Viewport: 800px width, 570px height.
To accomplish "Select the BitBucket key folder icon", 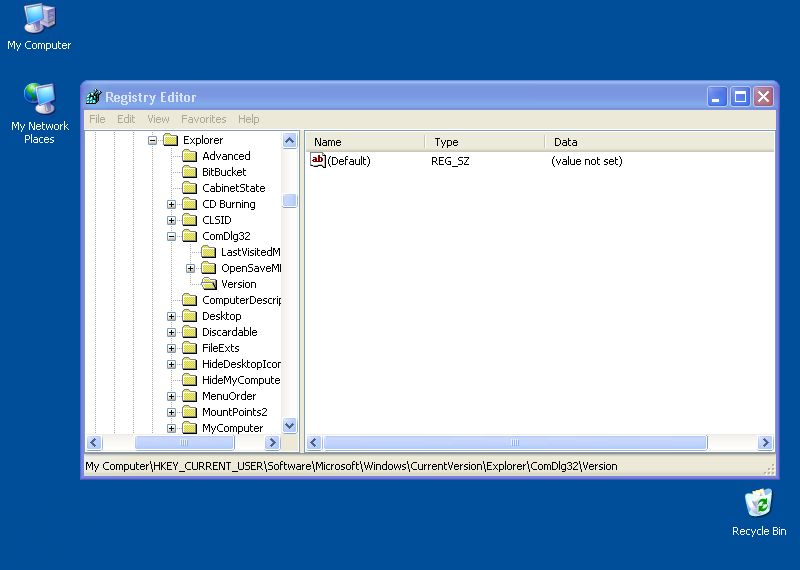I will click(x=189, y=172).
